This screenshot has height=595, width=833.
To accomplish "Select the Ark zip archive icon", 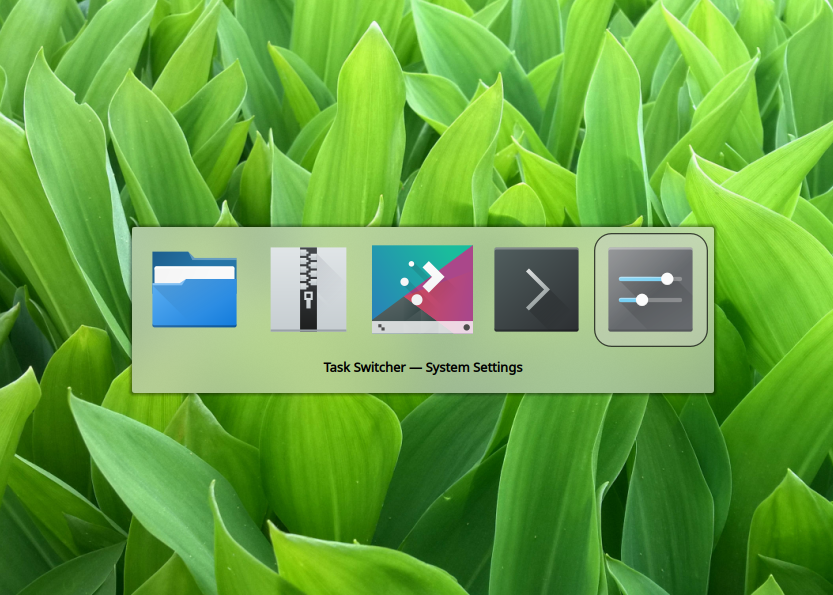I will (x=308, y=290).
